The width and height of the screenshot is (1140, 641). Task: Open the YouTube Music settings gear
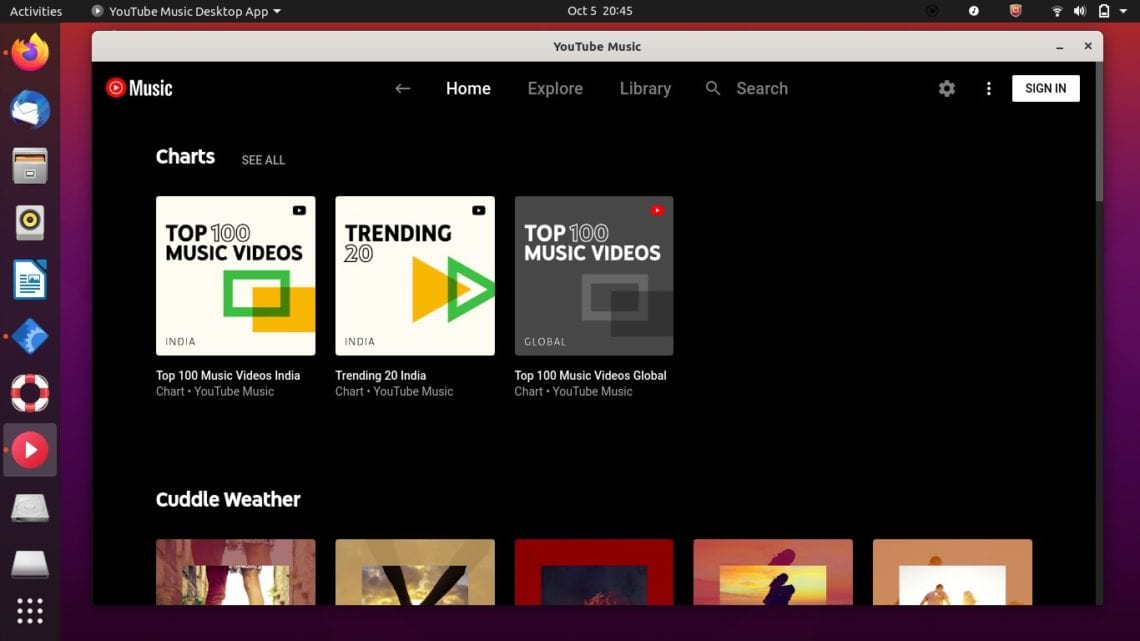point(946,88)
